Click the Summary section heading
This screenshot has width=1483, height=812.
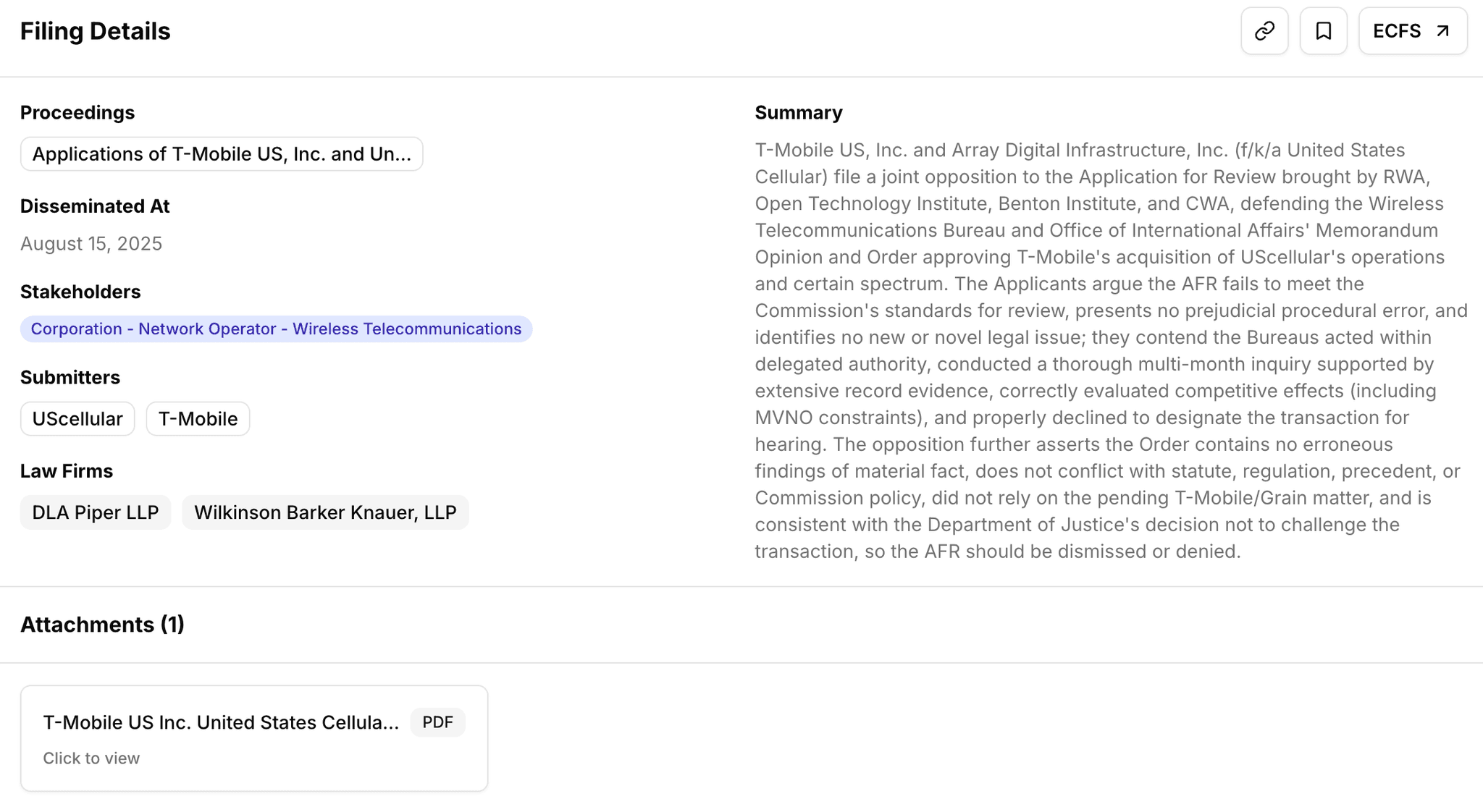[798, 112]
